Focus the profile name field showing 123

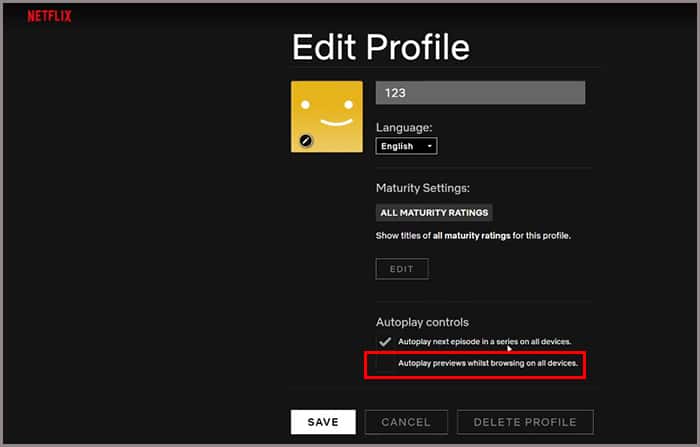point(480,93)
